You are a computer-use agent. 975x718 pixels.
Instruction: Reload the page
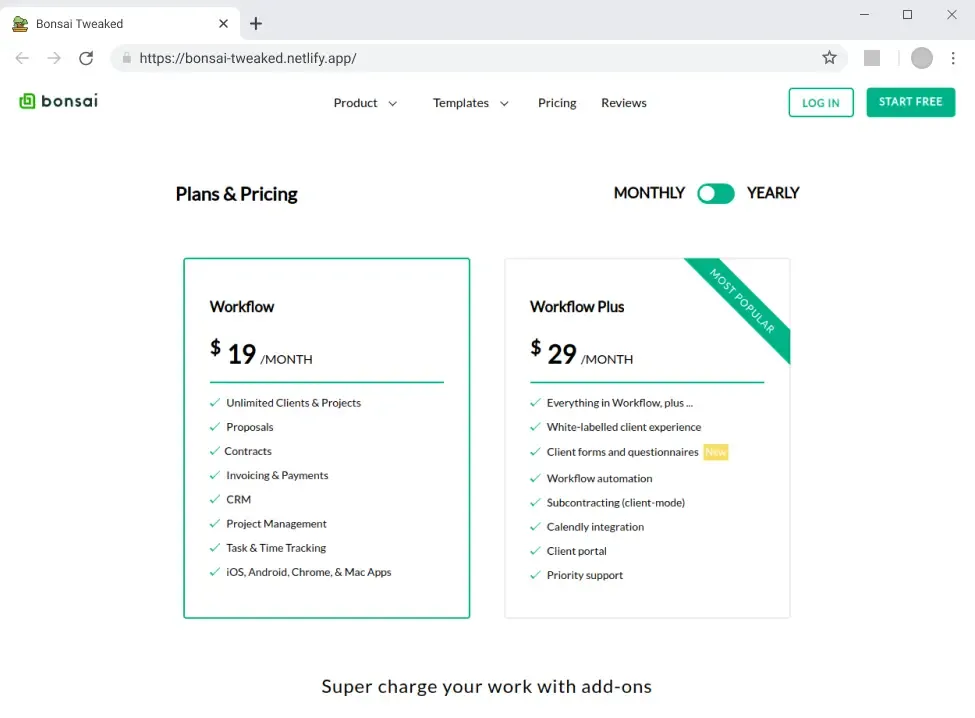click(x=86, y=58)
